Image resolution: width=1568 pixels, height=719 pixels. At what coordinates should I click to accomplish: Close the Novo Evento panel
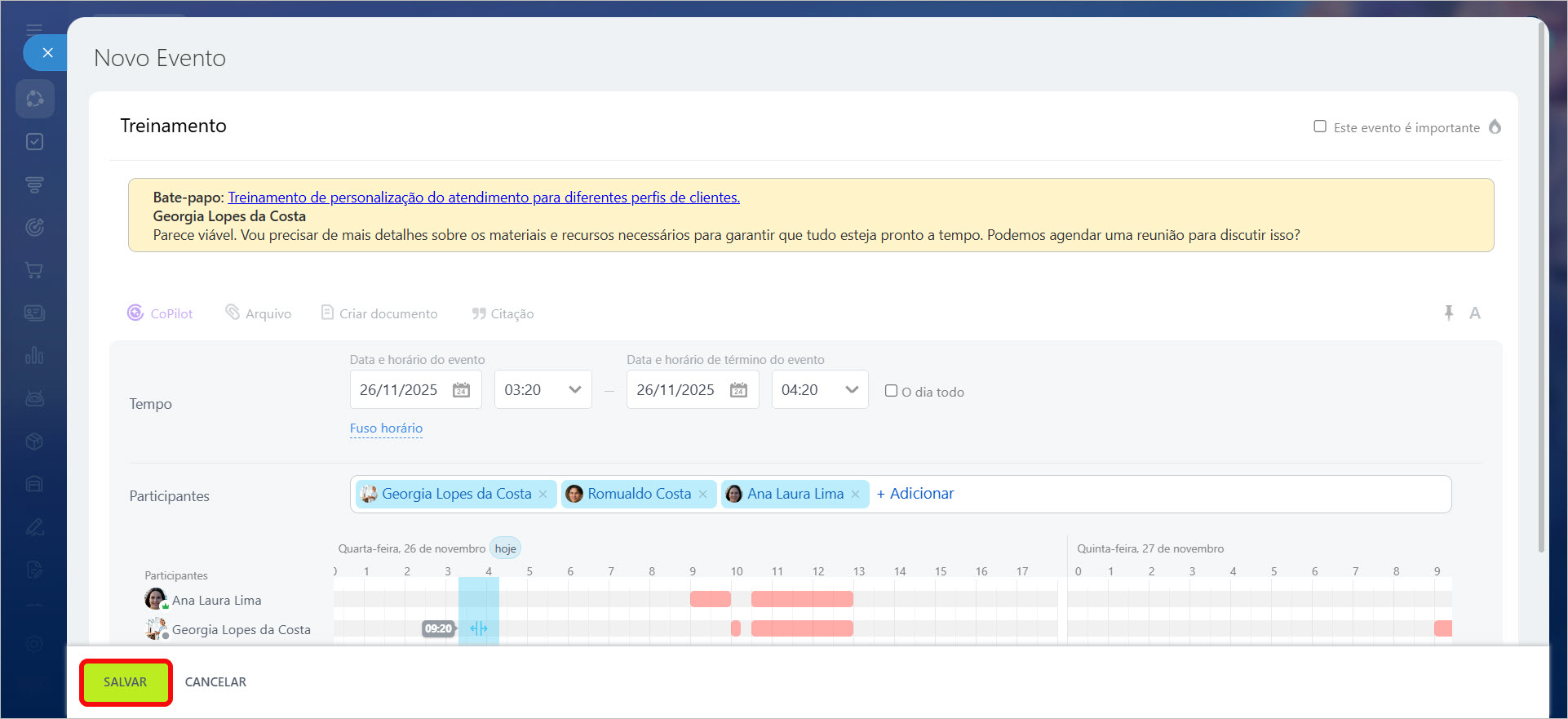point(47,53)
